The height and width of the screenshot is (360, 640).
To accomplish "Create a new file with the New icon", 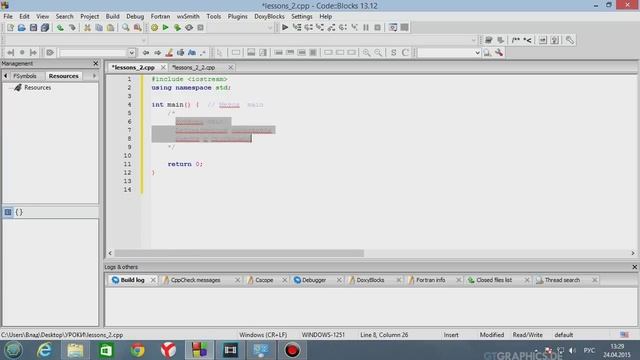I will coord(10,28).
